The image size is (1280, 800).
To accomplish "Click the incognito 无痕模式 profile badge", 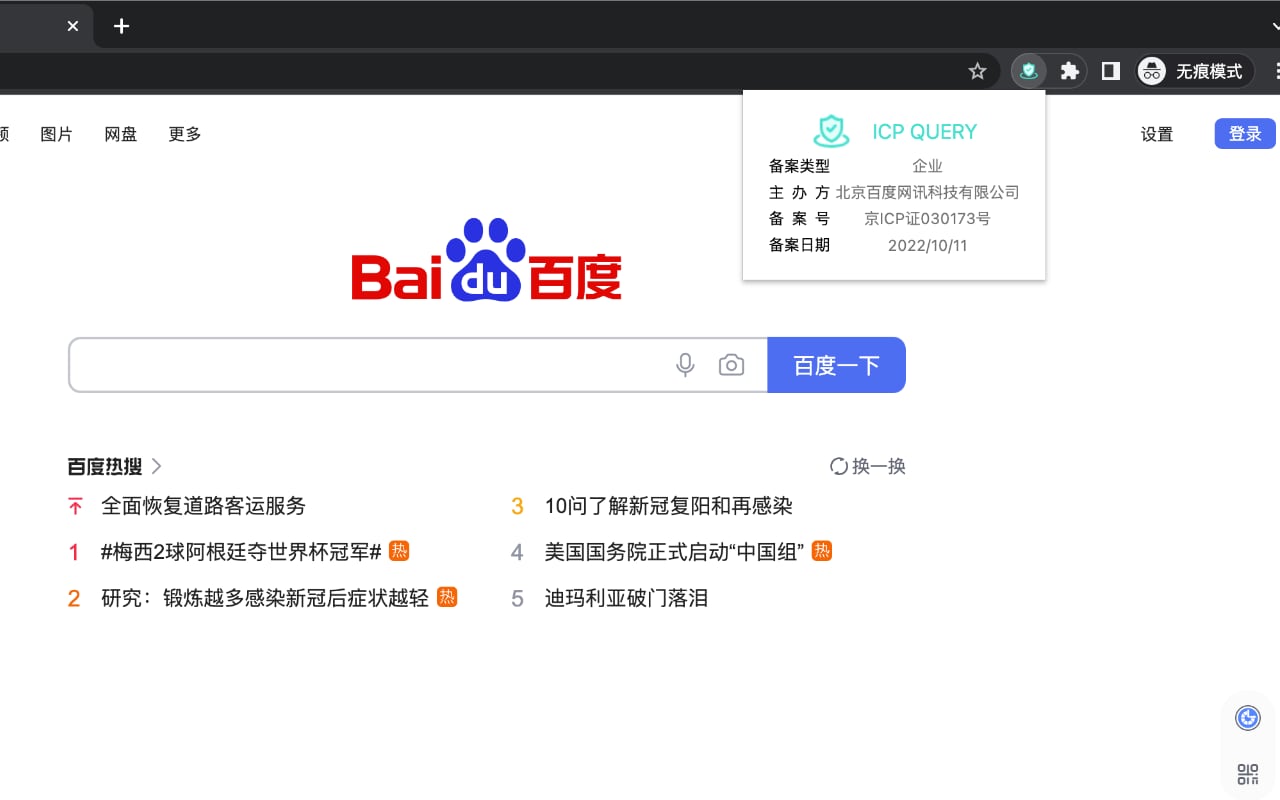I will click(x=1193, y=70).
